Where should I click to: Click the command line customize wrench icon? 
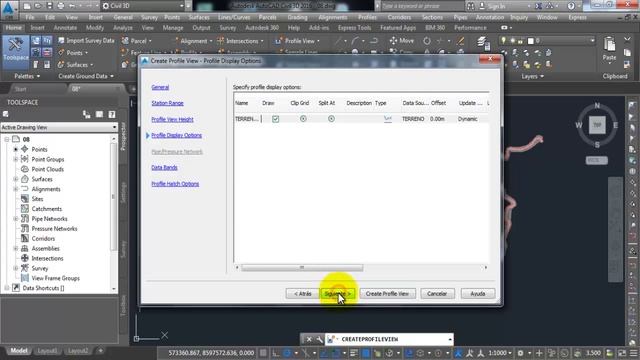click(319, 339)
